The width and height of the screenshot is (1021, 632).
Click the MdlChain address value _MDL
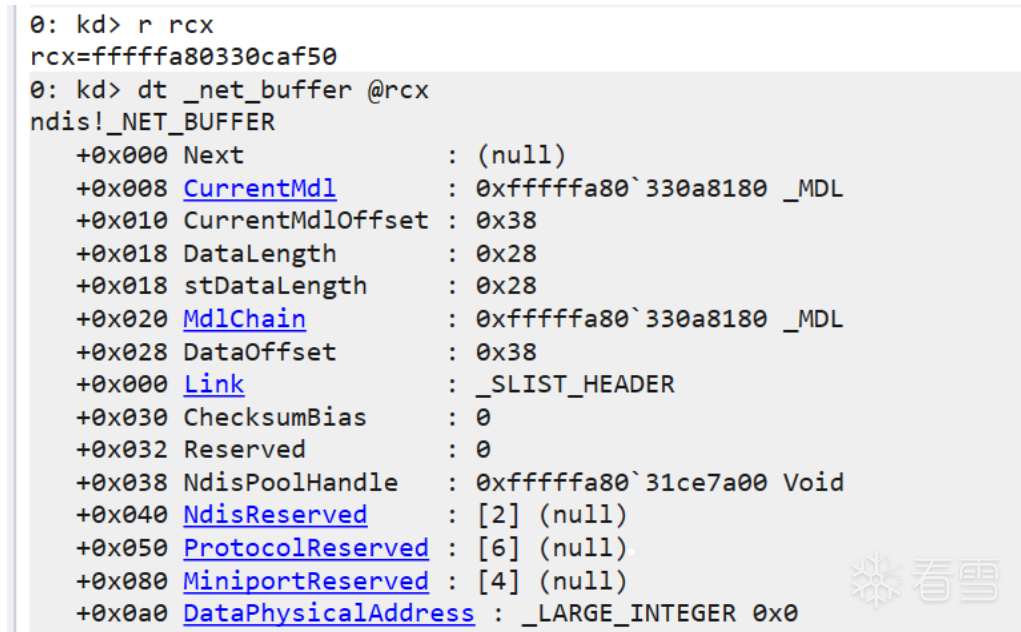tap(660, 319)
